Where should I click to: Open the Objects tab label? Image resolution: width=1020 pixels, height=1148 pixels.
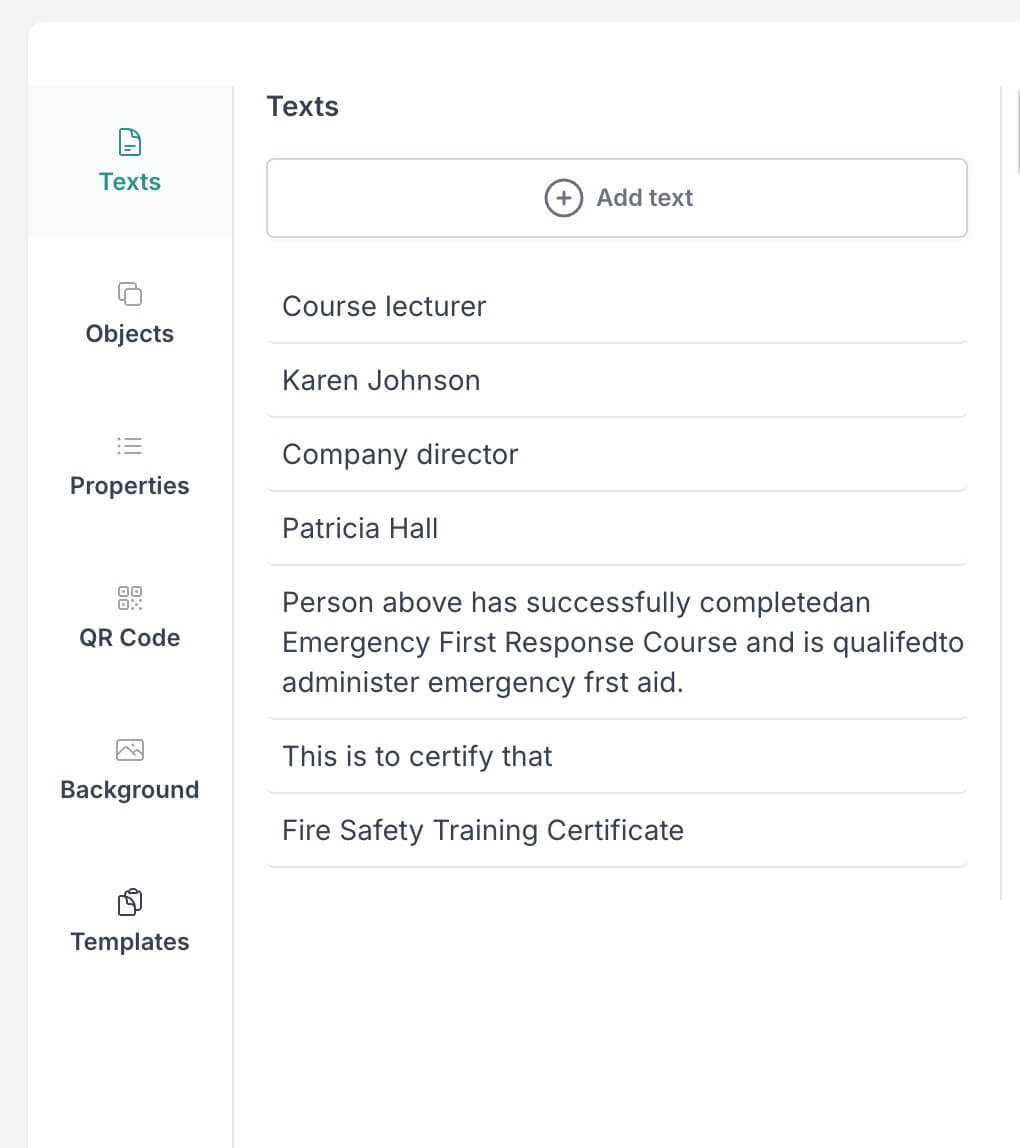(x=130, y=334)
